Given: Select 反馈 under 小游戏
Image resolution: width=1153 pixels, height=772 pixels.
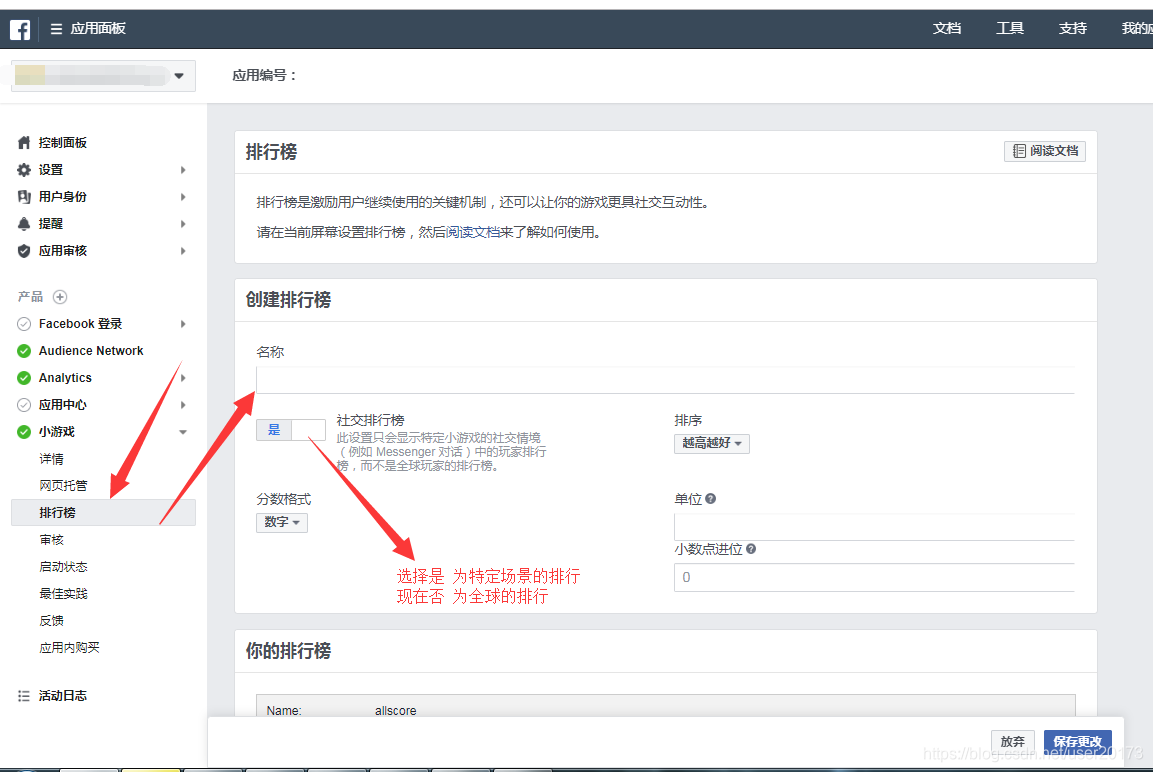Looking at the screenshot, I should pos(51,621).
